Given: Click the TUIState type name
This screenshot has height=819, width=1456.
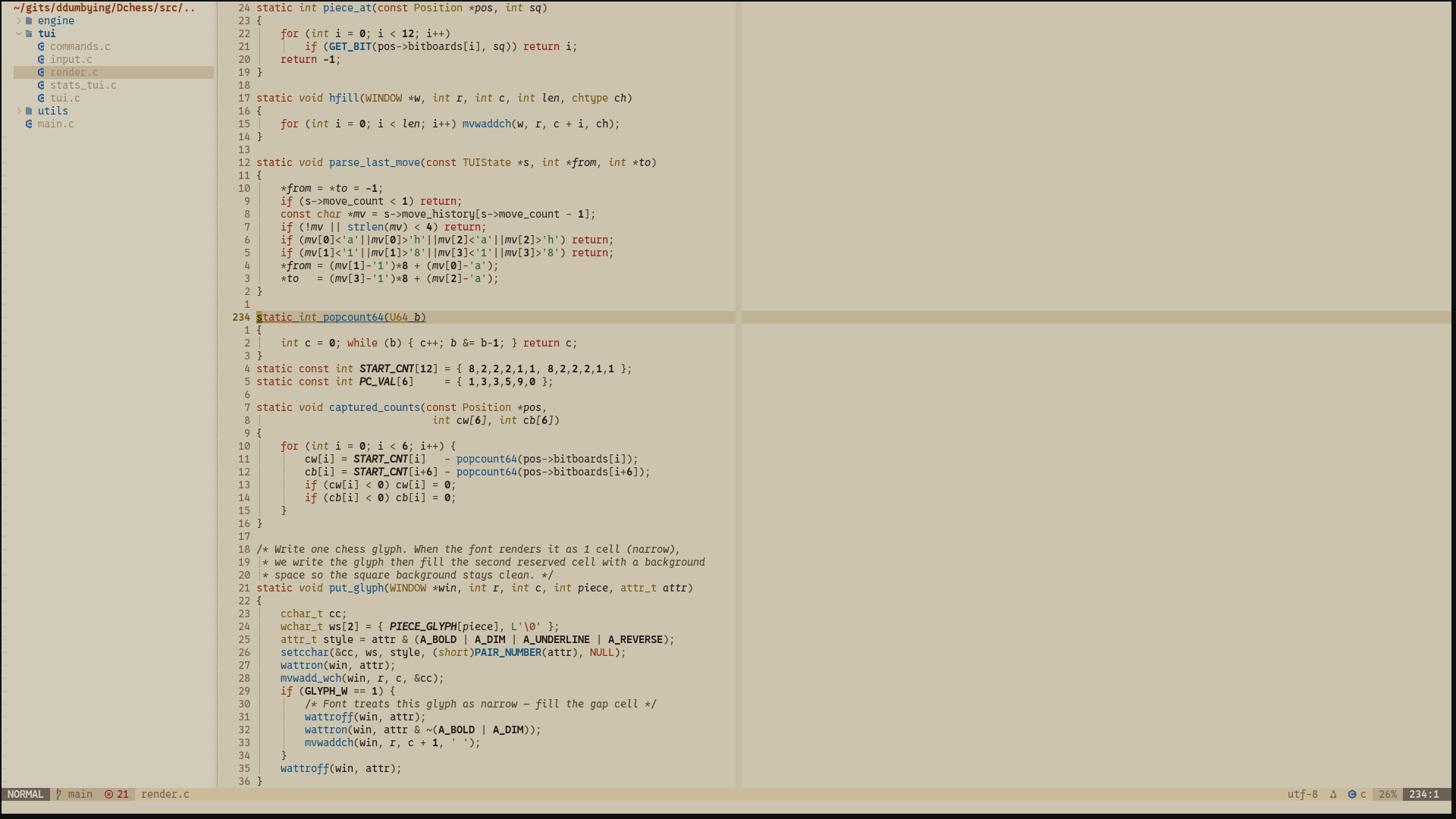Looking at the screenshot, I should click(x=487, y=162).
